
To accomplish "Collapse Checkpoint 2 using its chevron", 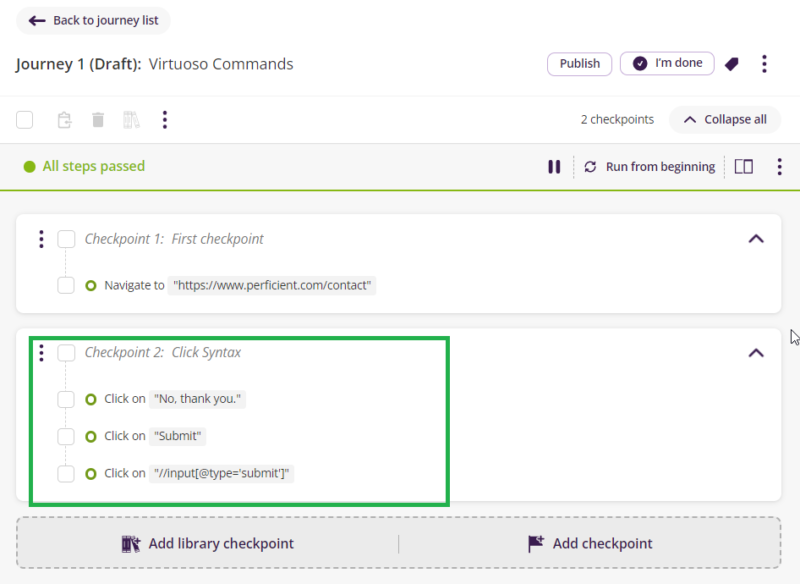I will tap(756, 353).
